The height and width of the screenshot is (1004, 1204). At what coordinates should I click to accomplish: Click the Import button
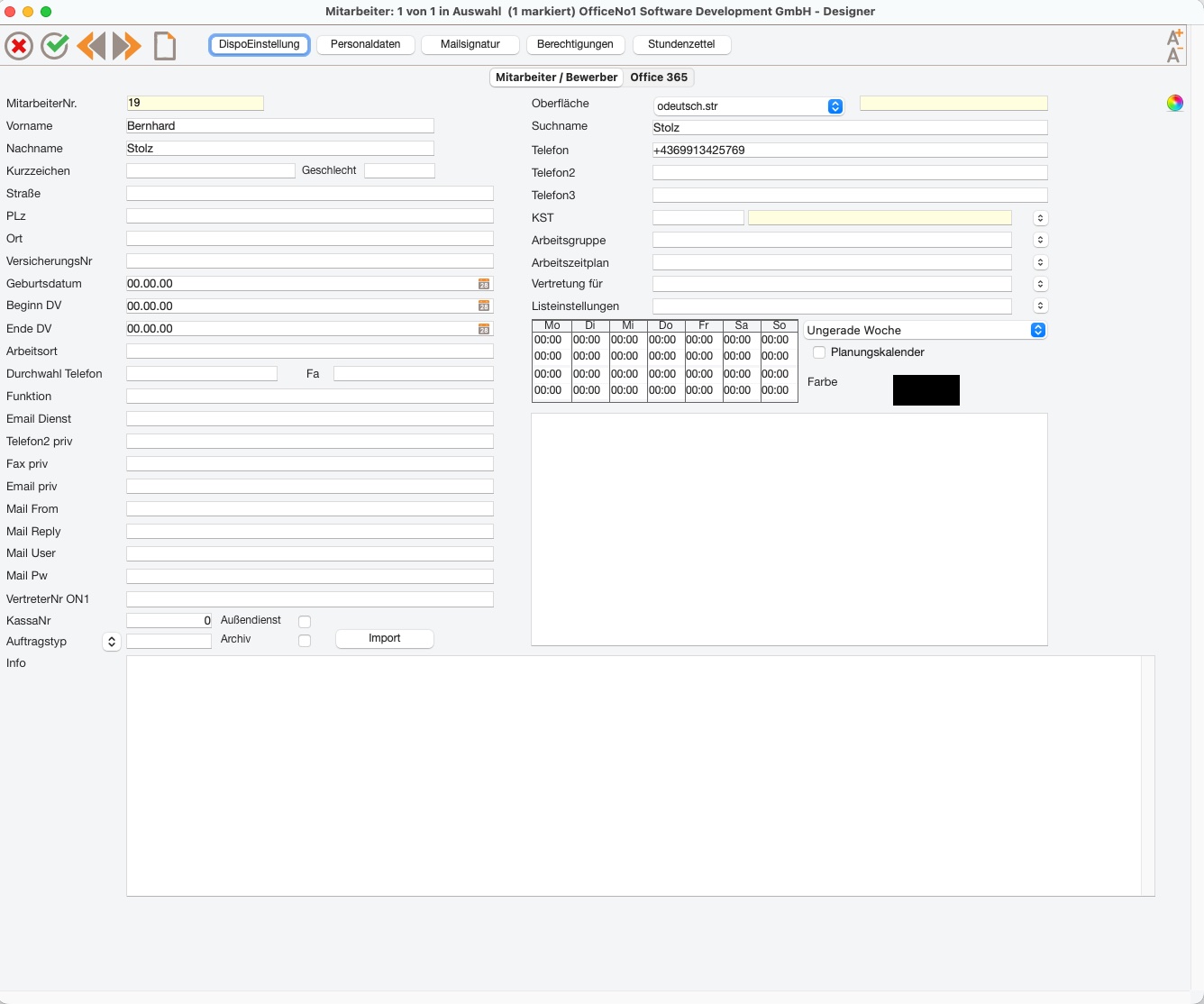pos(385,638)
